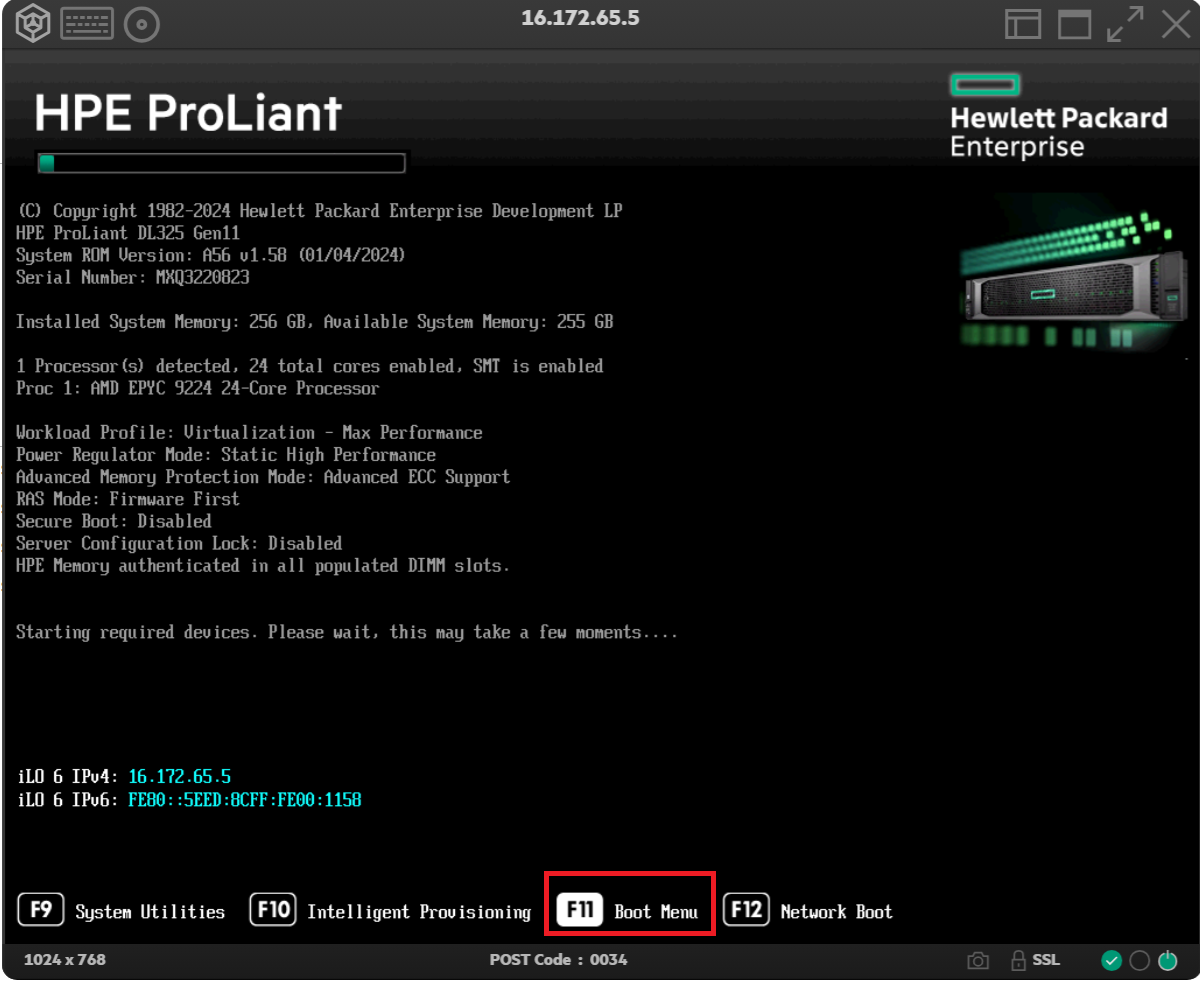The width and height of the screenshot is (1200, 983).
Task: Click the Power Regulator Mode line
Action: click(x=226, y=455)
